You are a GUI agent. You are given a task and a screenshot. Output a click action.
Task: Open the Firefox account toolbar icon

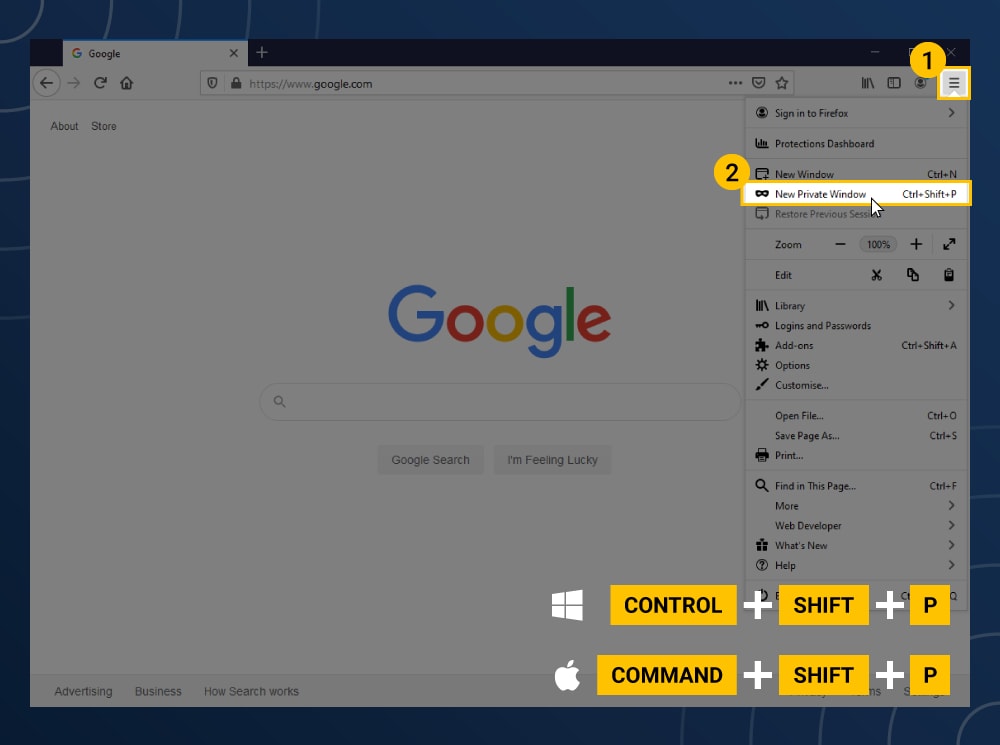pyautogui.click(x=920, y=83)
